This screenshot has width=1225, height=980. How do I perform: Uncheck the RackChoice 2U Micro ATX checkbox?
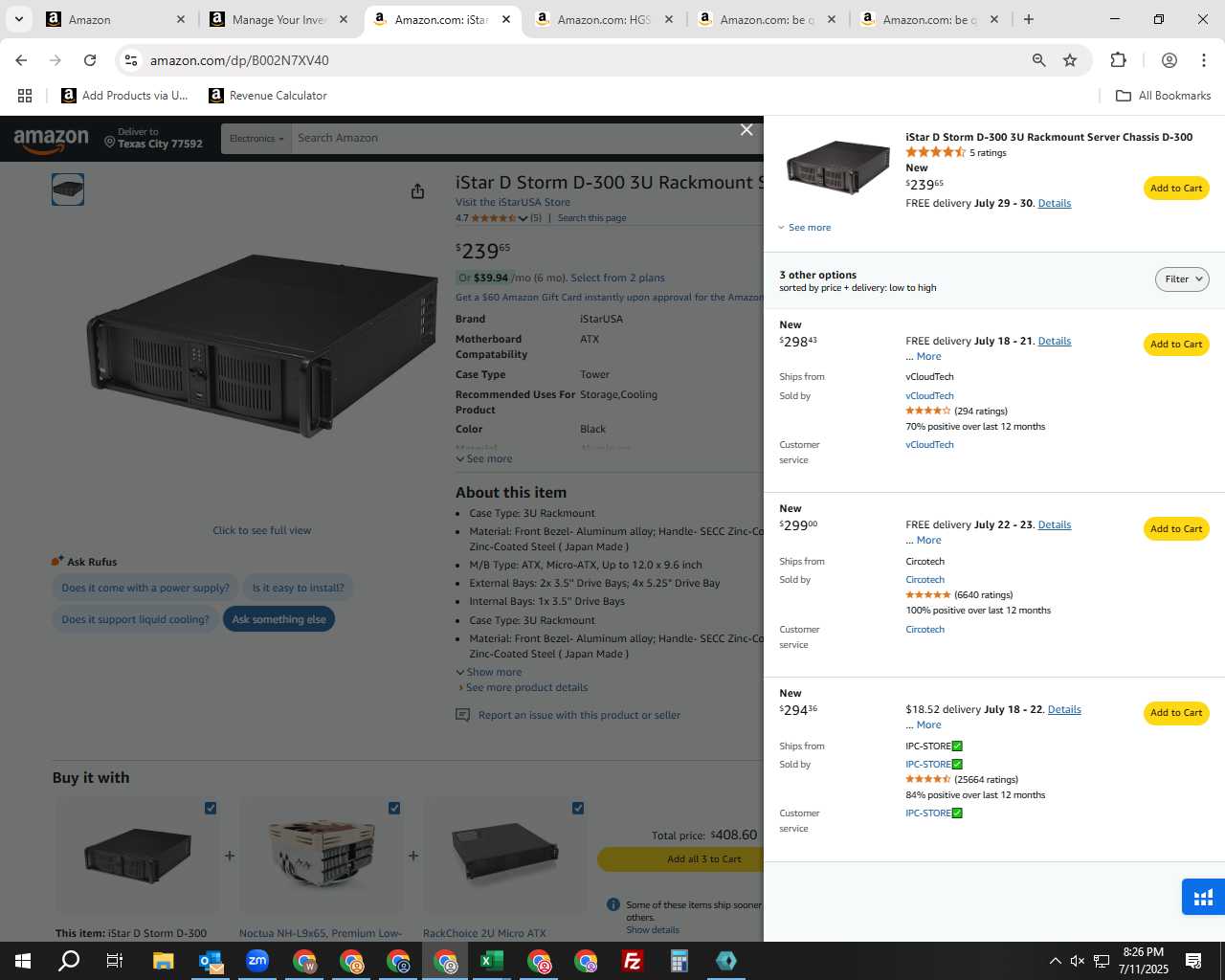pos(578,809)
